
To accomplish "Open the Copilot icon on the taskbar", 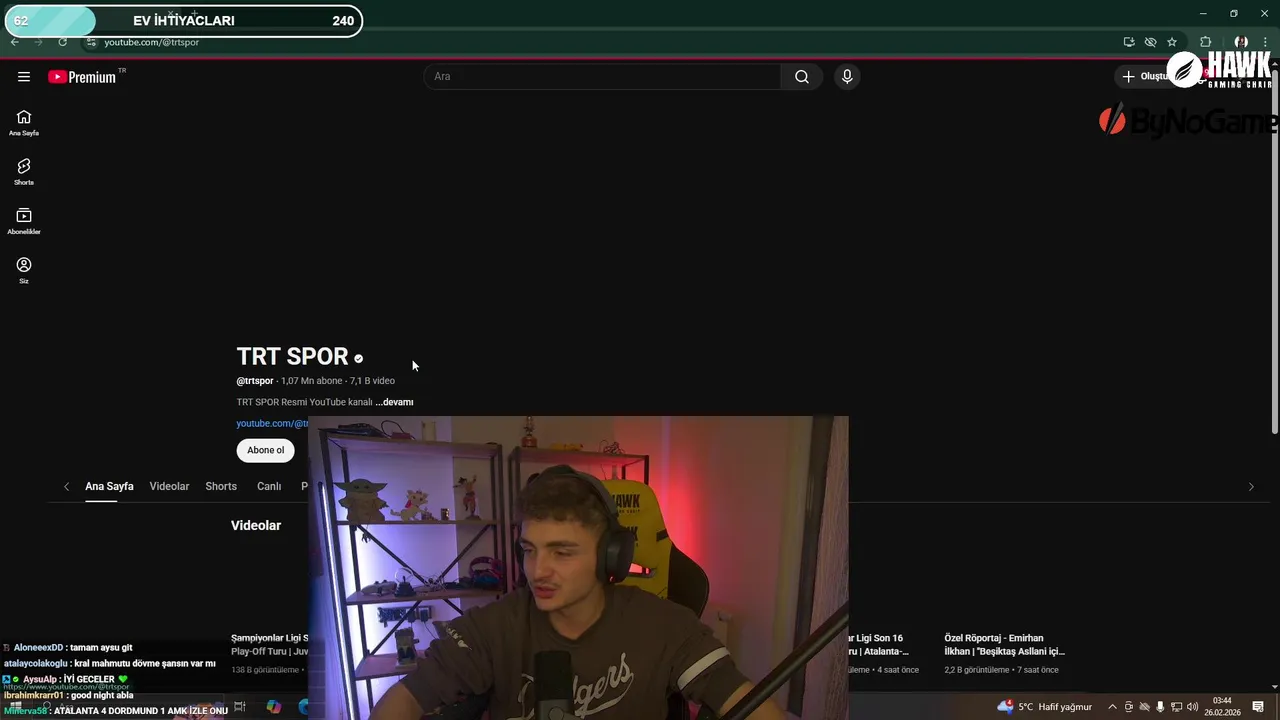I will (x=274, y=707).
